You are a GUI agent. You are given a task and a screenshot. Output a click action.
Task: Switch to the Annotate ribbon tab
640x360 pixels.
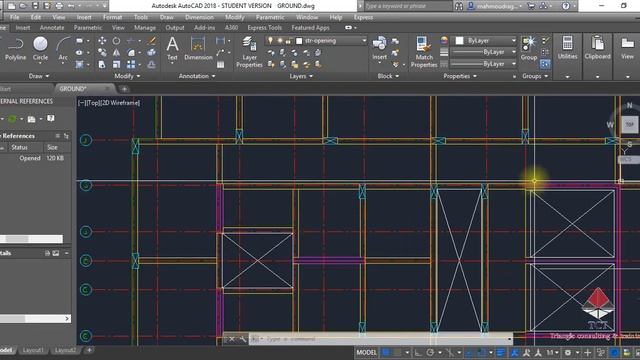click(52, 27)
